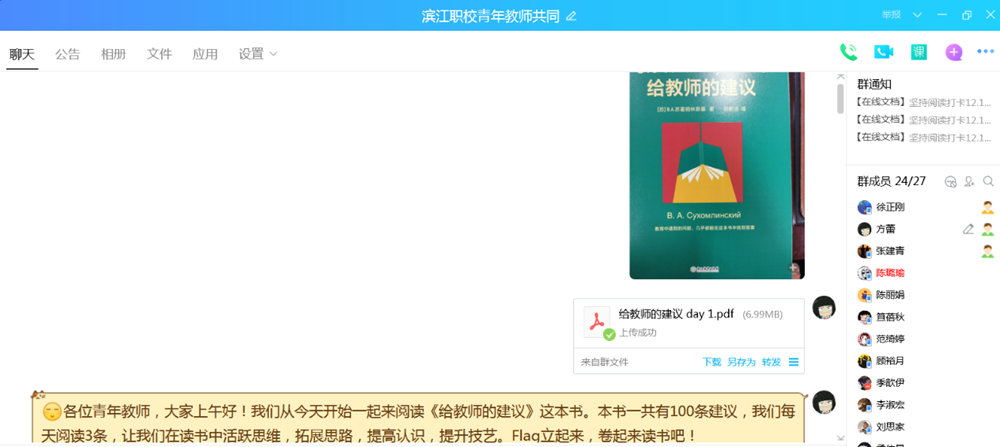Open the third 在线文档 group notice
Image resolution: width=1000 pixels, height=447 pixels.
point(923,136)
